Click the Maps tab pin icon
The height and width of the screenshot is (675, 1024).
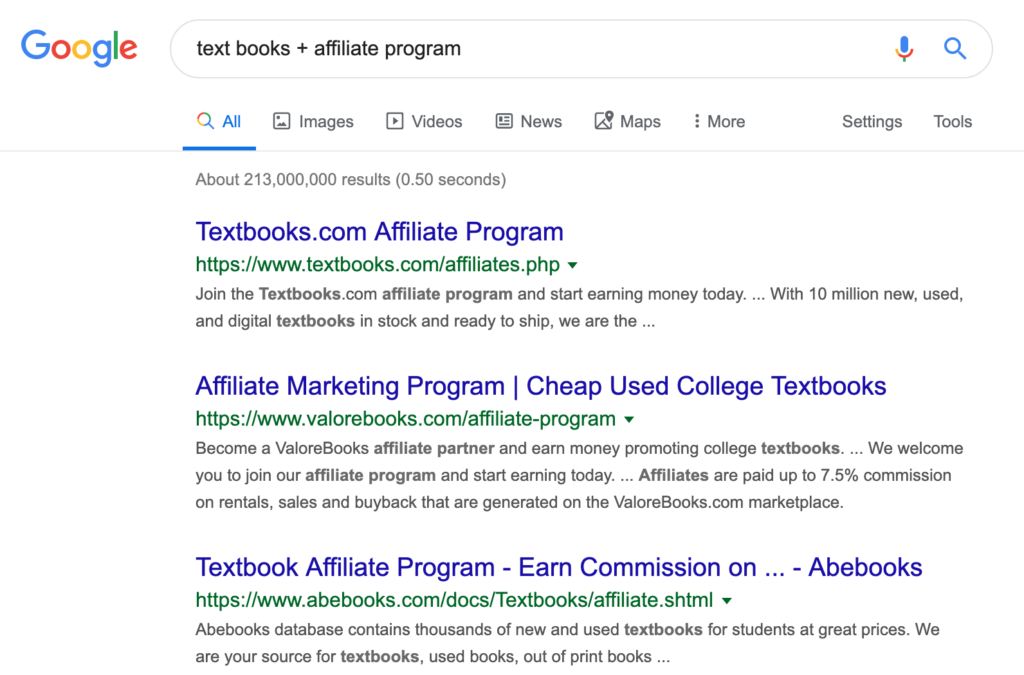tap(603, 121)
